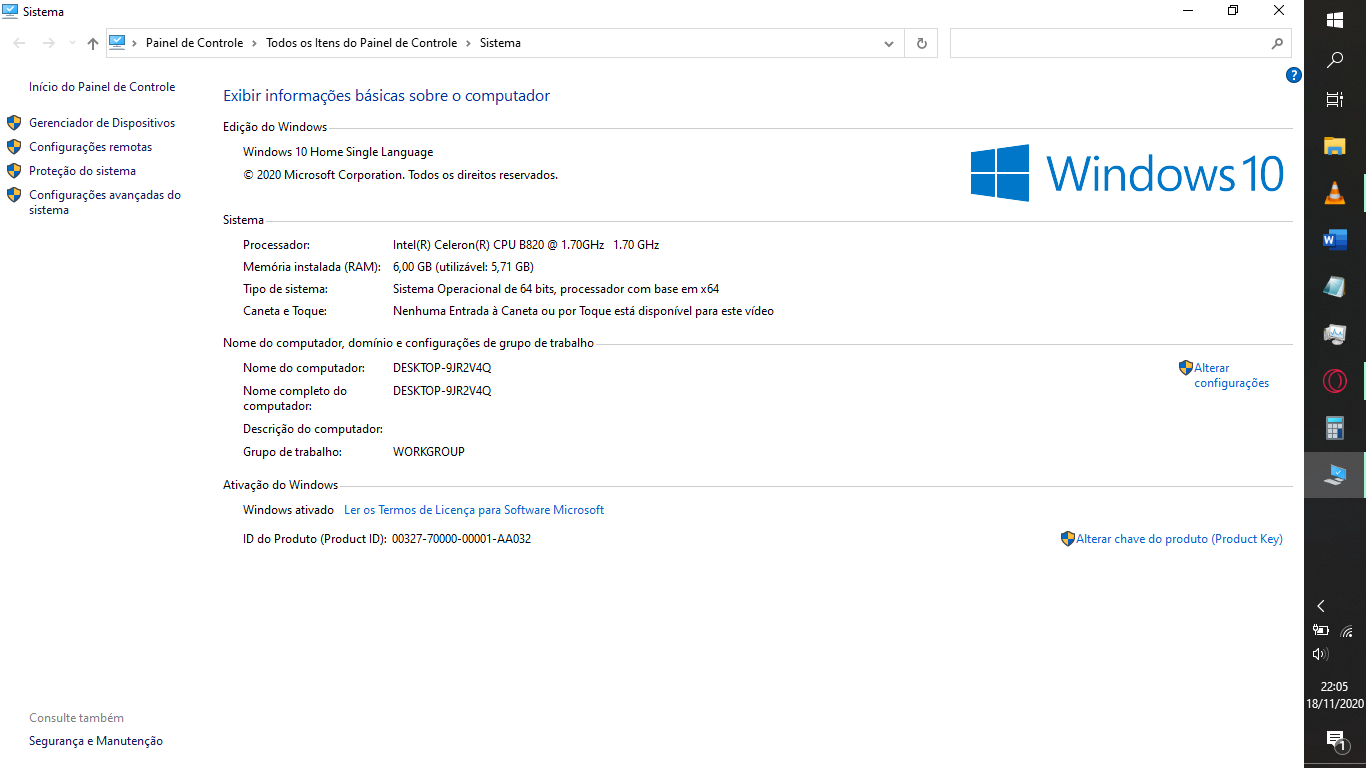The width and height of the screenshot is (1366, 768).
Task: Open Proteção do sistema link
Action: click(x=82, y=171)
